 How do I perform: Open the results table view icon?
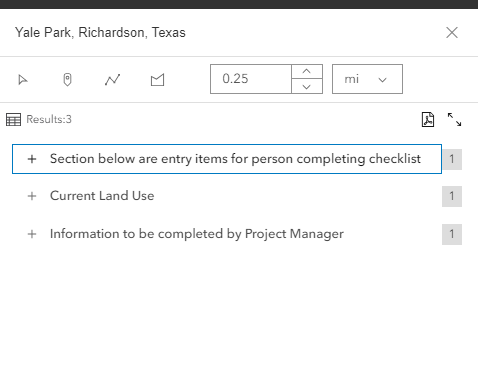tap(13, 120)
